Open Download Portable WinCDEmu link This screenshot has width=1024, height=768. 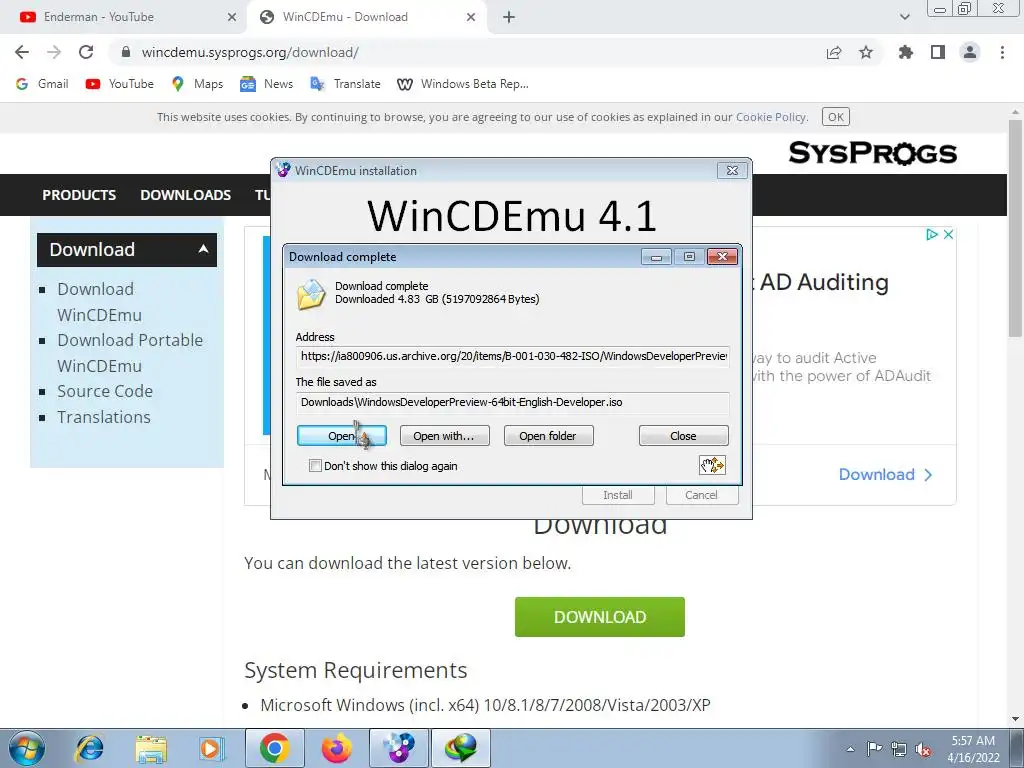coord(130,353)
